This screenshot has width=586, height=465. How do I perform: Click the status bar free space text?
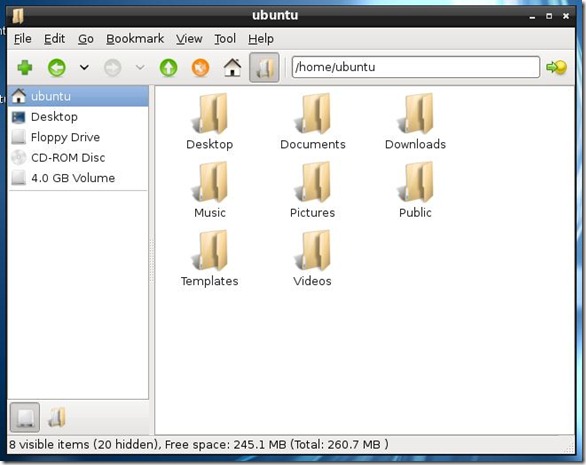tap(276, 444)
